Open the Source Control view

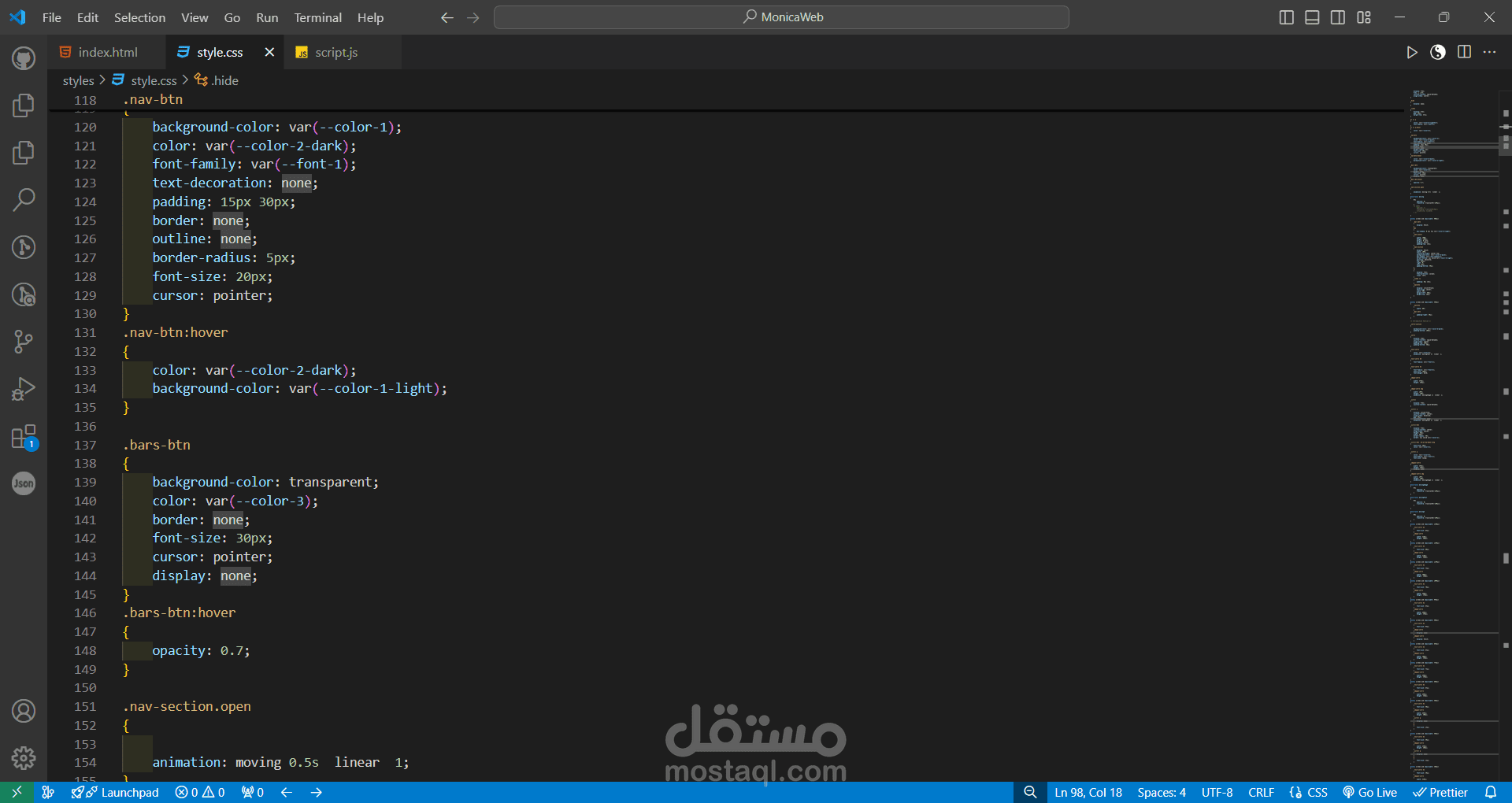click(24, 342)
